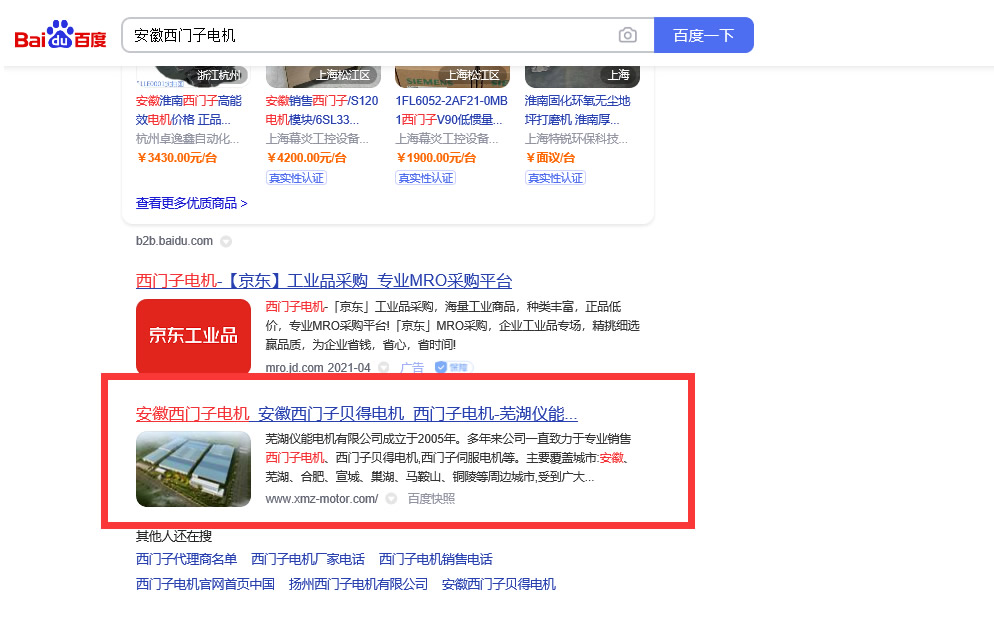Click the factory photo for xmz-motor result
994x618 pixels.
tap(193, 468)
